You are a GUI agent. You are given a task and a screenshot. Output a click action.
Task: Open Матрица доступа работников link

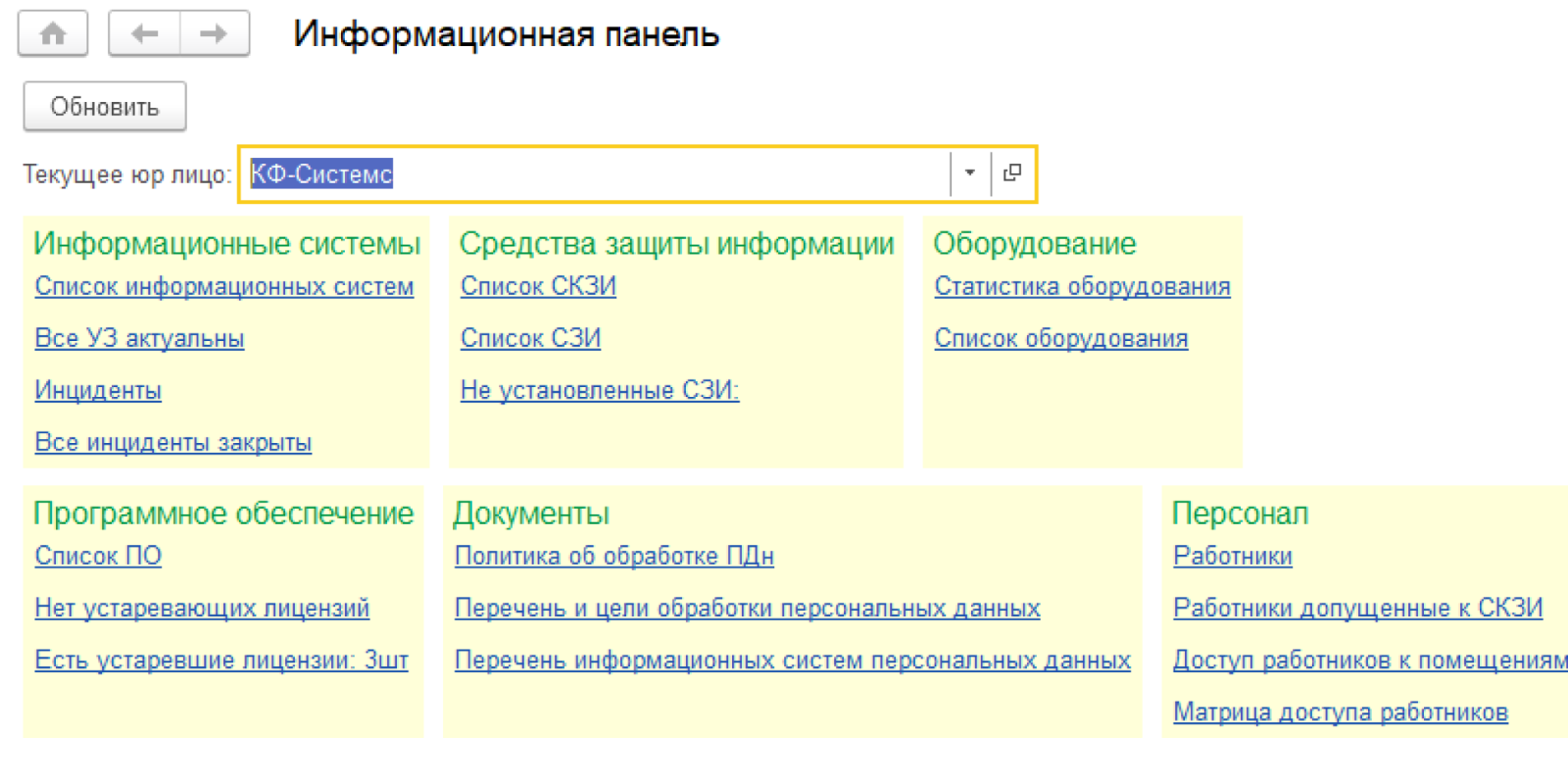(1341, 711)
